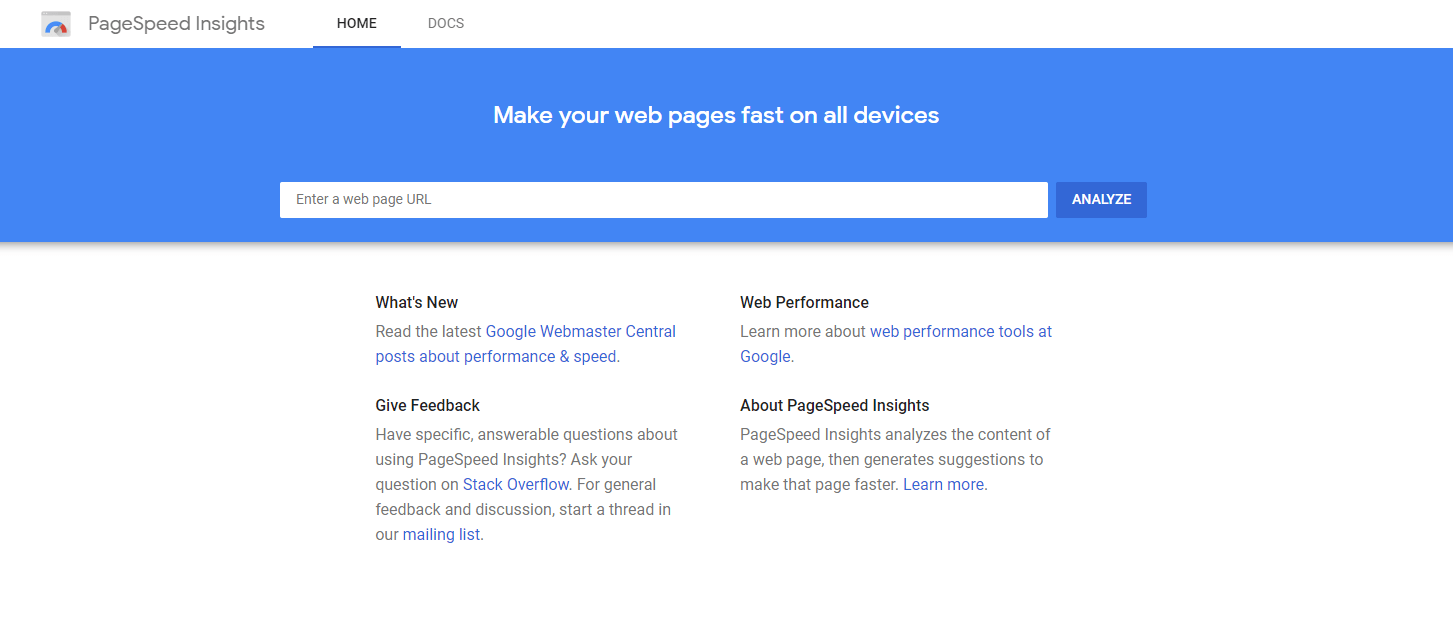Click the 'What's New' heading
1453x630 pixels.
(x=417, y=303)
